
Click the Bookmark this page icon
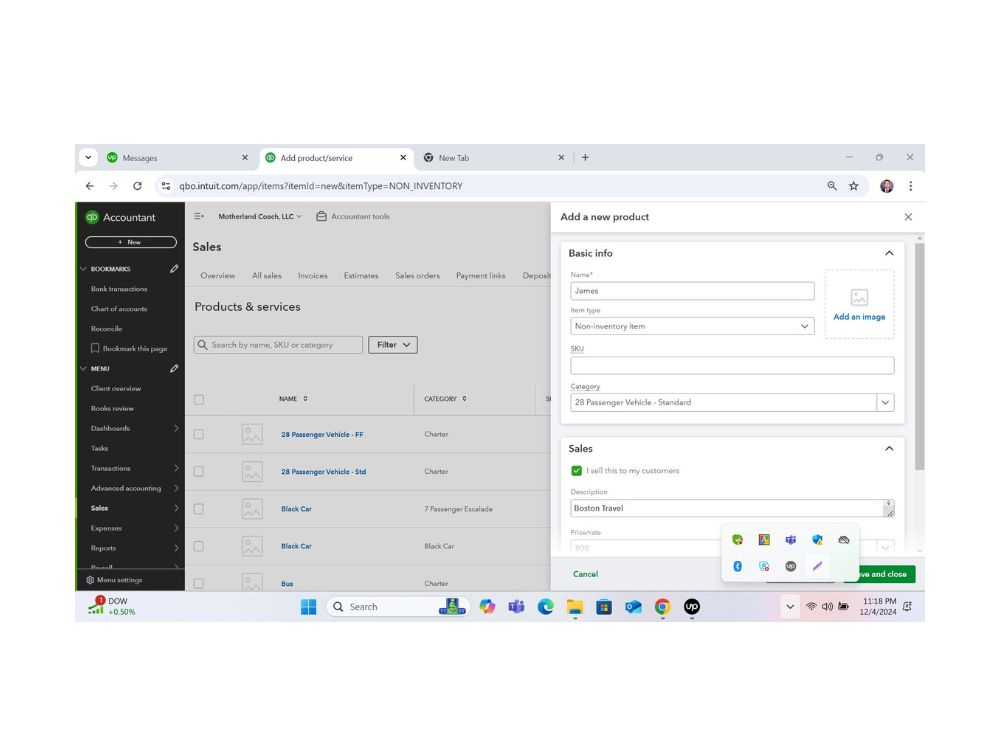[x=95, y=348]
